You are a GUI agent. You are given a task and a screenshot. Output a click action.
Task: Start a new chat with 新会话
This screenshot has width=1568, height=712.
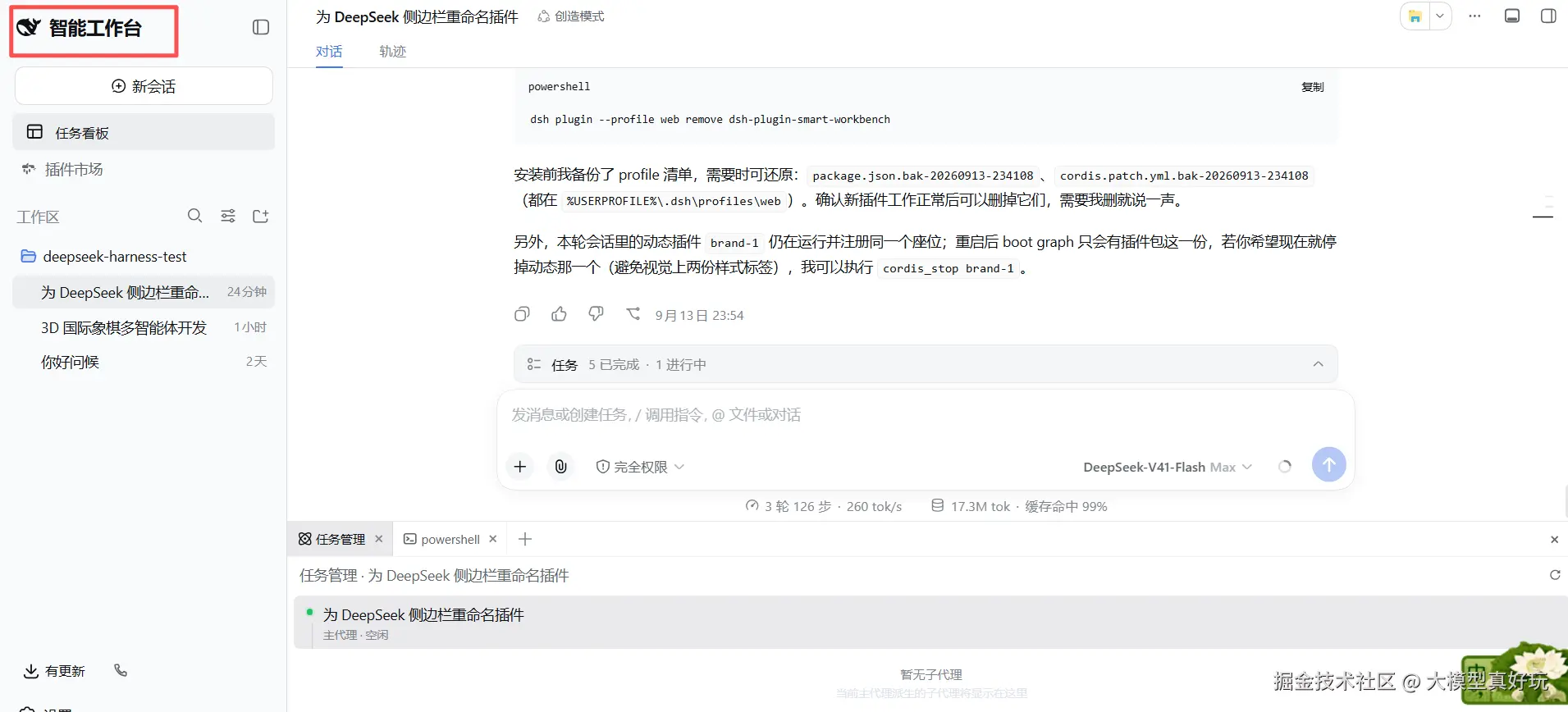(x=144, y=86)
